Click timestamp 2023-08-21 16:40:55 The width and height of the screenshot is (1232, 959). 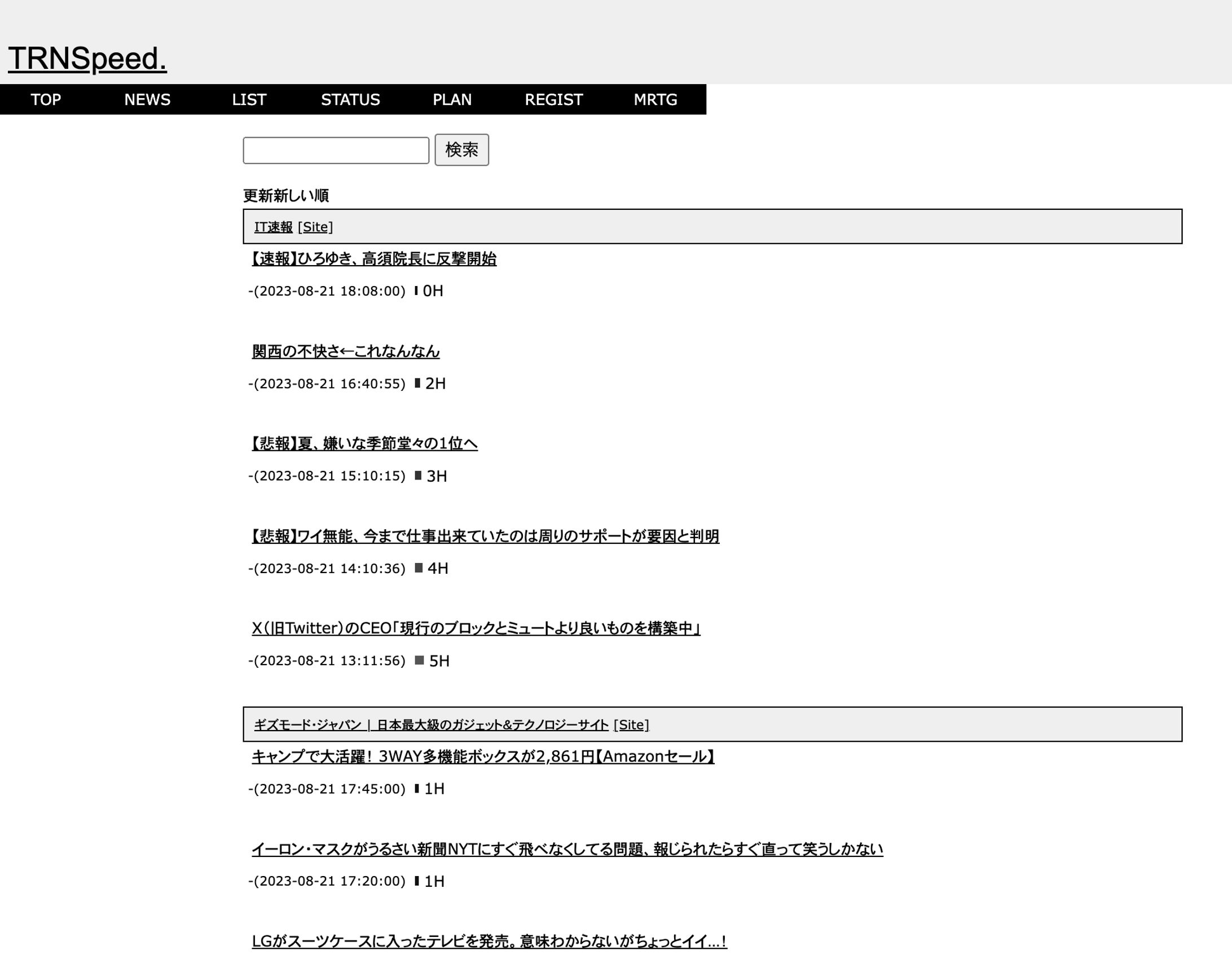[x=327, y=384]
